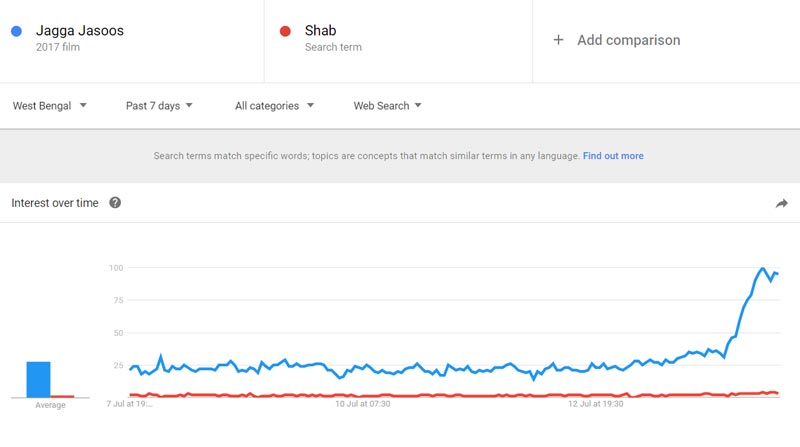Follow the Find out more link
Screen dimensions: 800x447
tap(613, 156)
